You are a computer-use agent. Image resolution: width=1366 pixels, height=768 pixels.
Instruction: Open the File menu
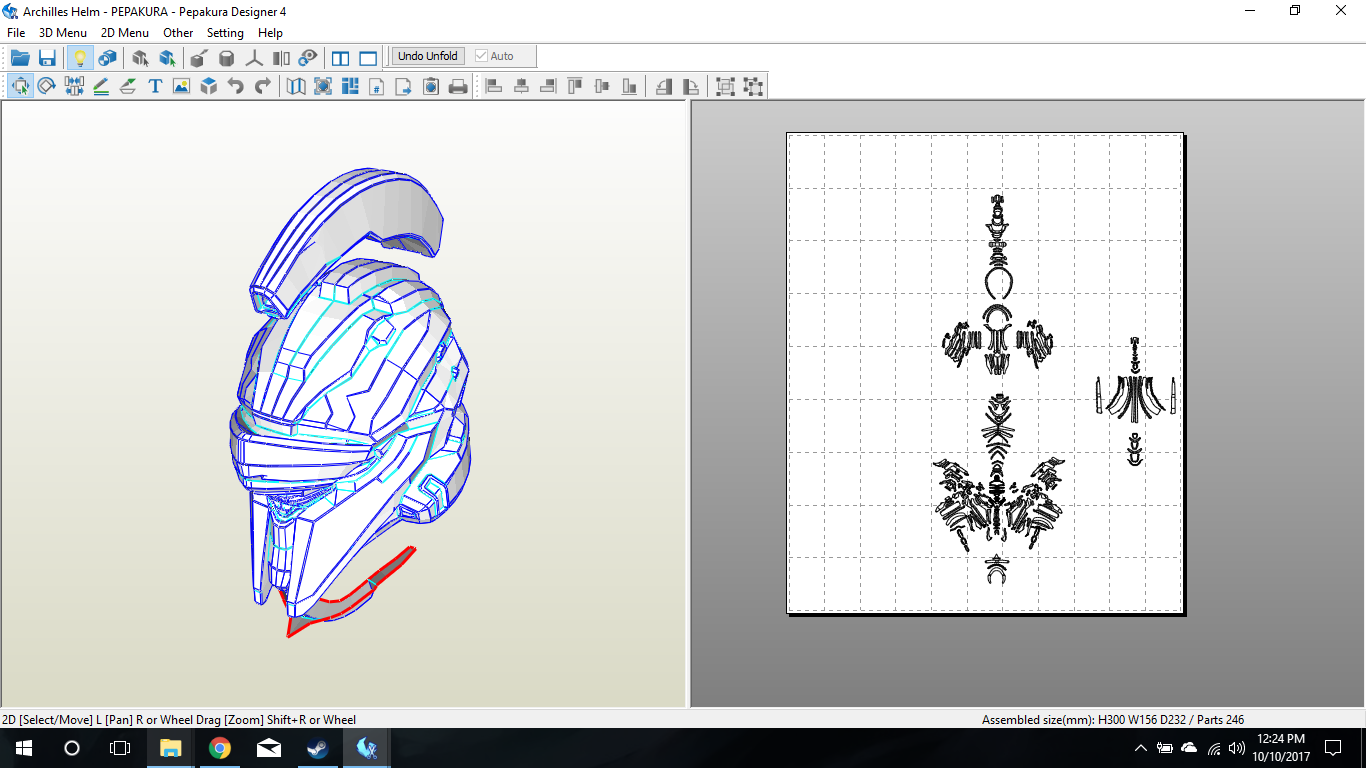[16, 33]
